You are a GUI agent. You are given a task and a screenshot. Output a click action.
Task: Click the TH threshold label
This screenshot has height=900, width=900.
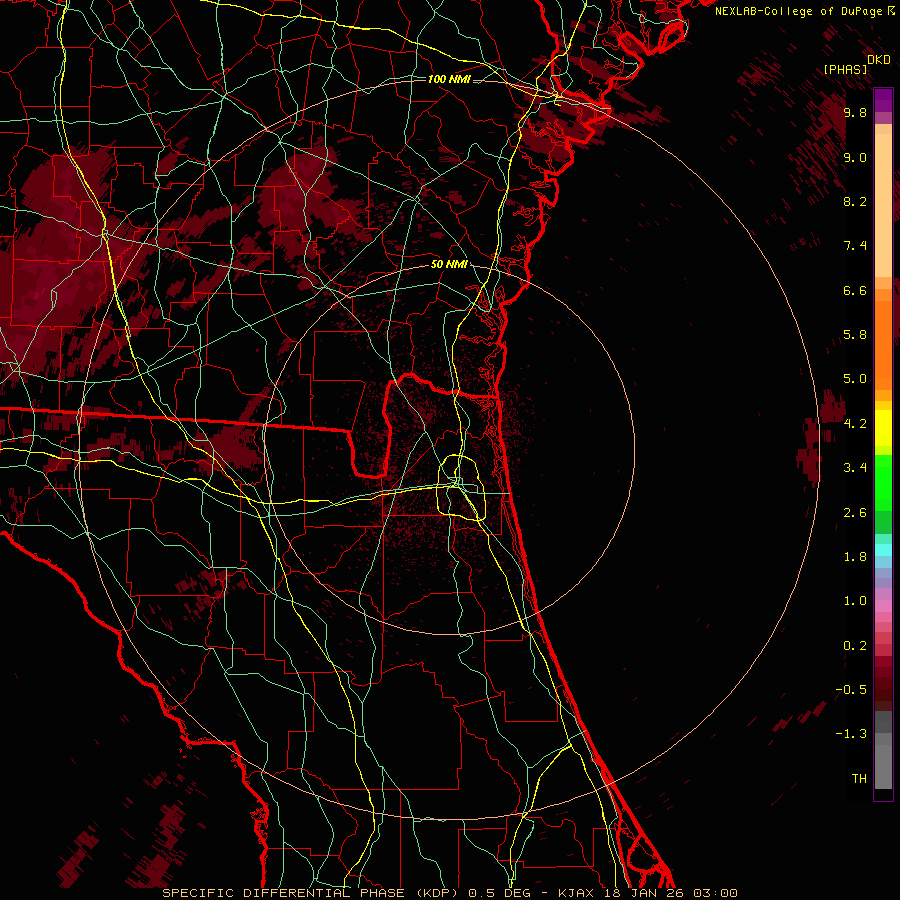(859, 779)
